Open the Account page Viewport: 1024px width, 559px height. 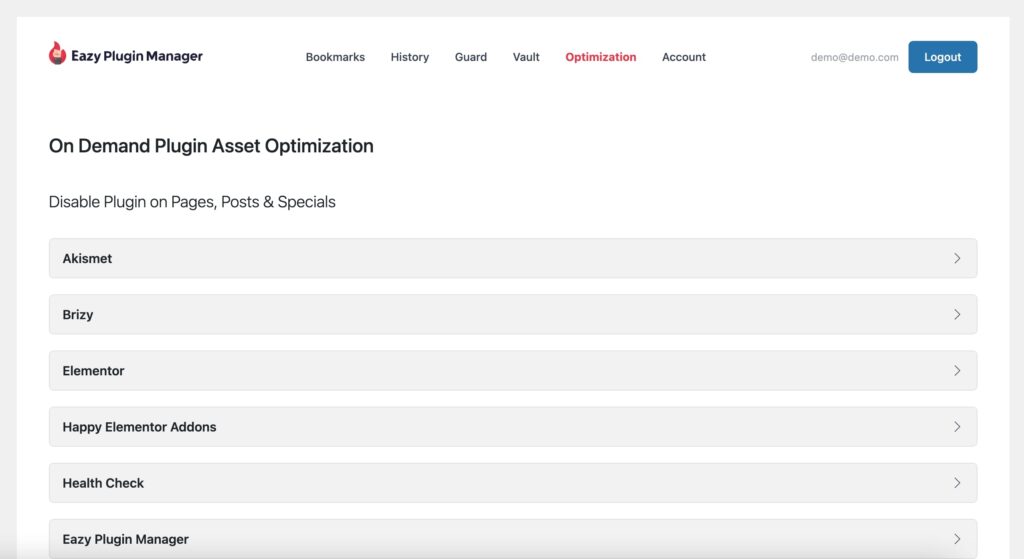684,57
